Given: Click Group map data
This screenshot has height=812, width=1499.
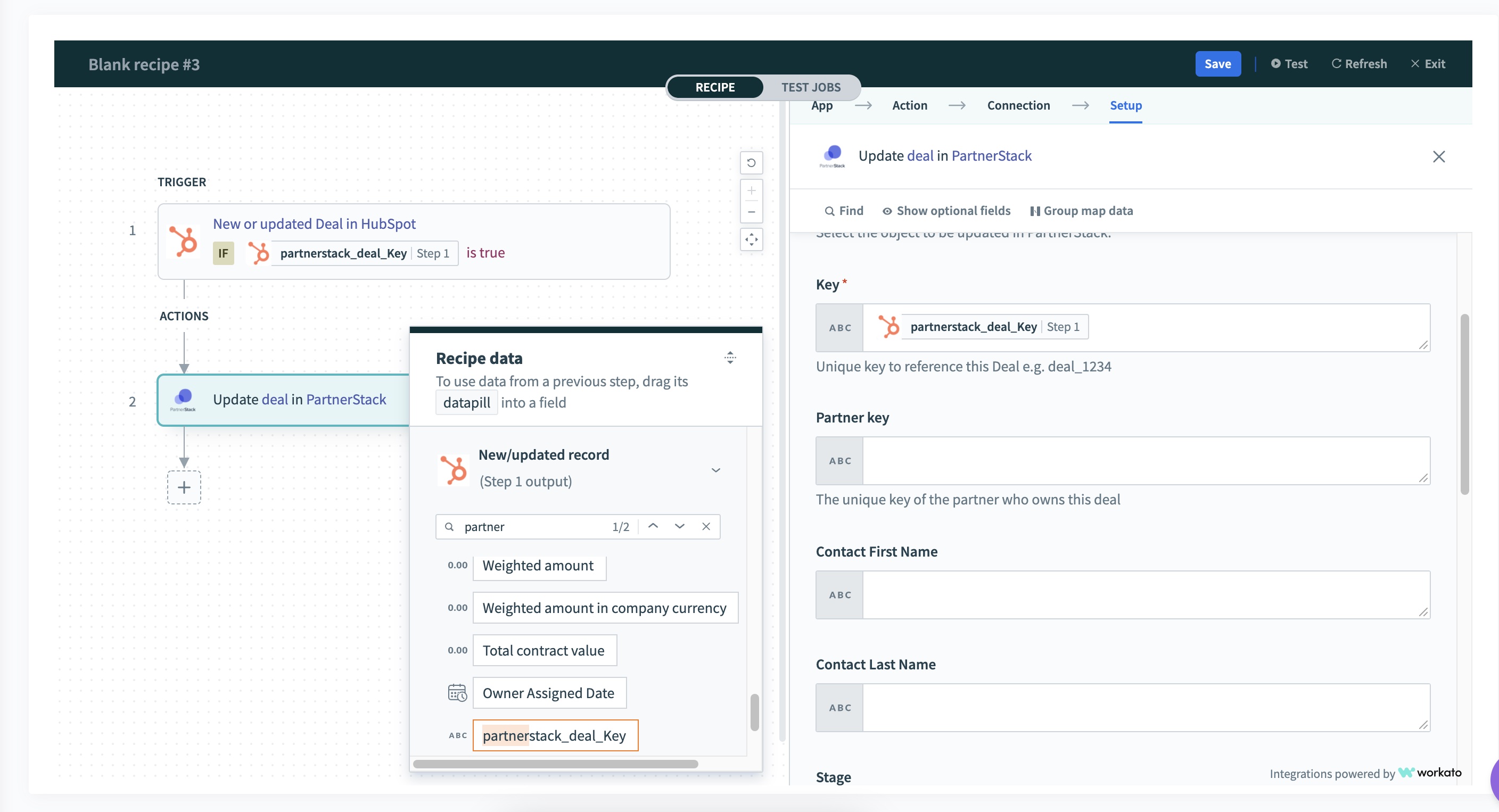Looking at the screenshot, I should tap(1081, 211).
